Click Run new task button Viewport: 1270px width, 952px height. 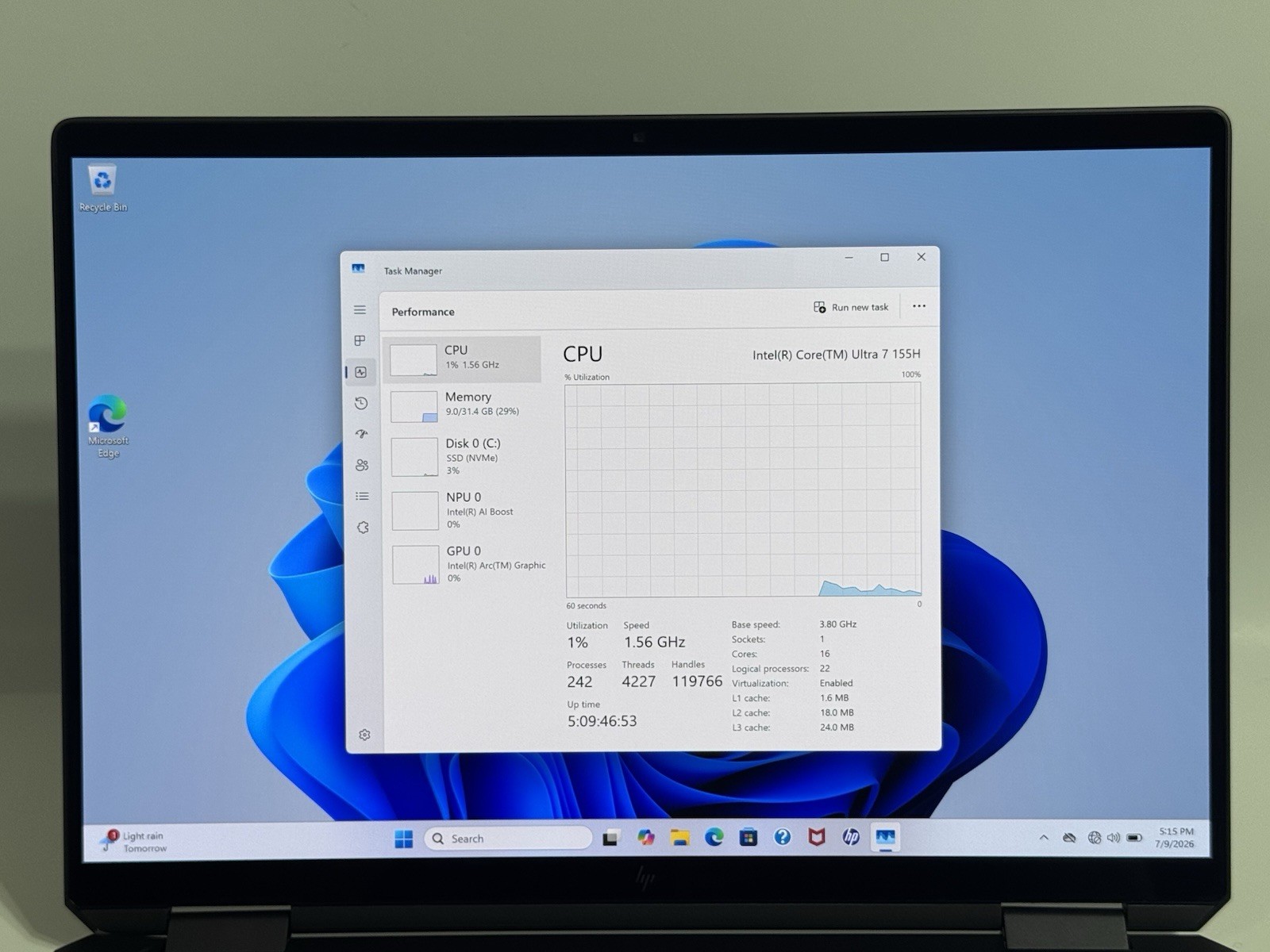pos(851,307)
